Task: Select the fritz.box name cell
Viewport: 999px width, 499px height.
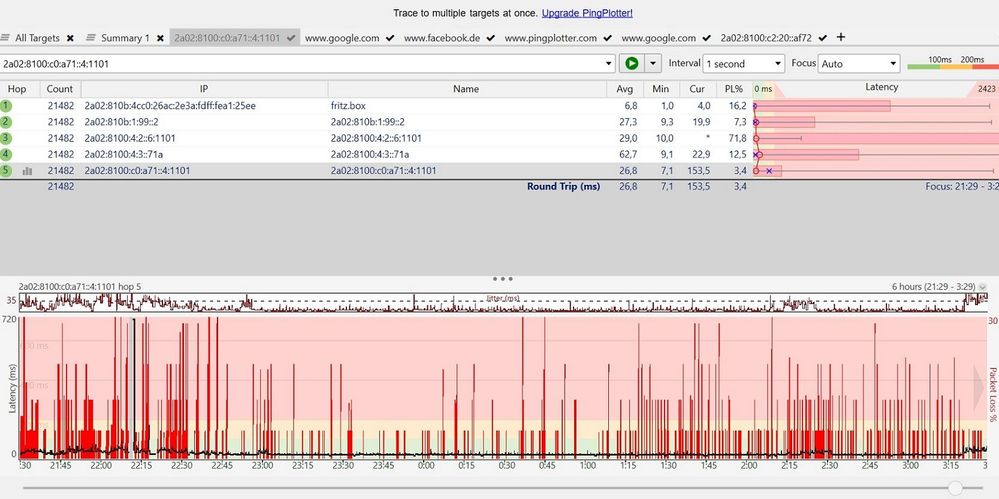Action: pos(348,106)
